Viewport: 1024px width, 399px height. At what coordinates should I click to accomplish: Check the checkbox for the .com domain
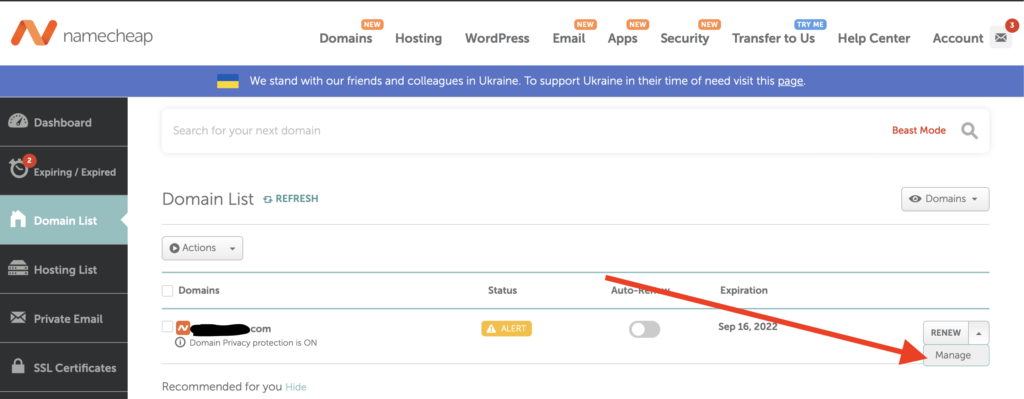point(168,327)
